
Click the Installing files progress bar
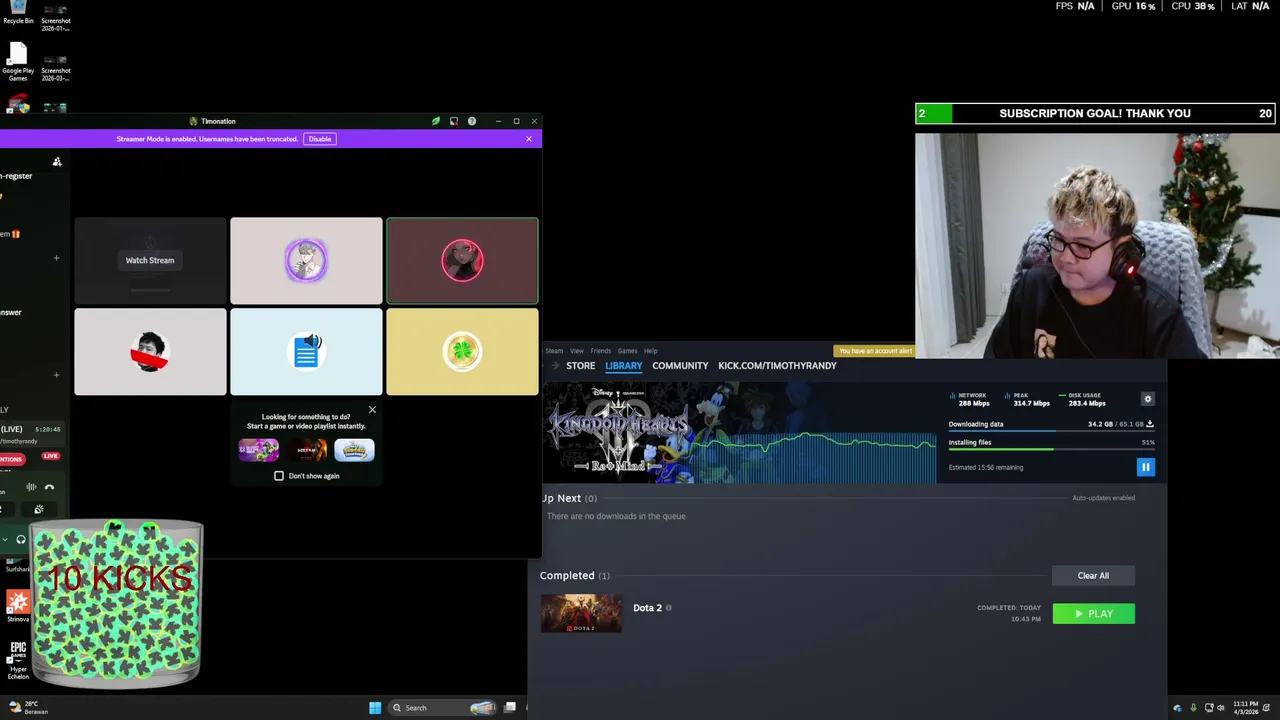tap(1051, 449)
